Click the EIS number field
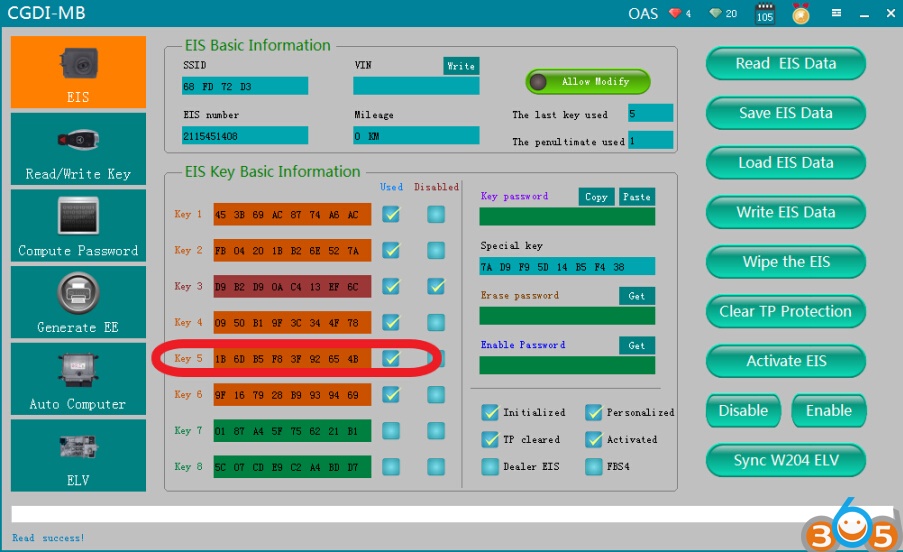This screenshot has height=552, width=903. (x=245, y=136)
